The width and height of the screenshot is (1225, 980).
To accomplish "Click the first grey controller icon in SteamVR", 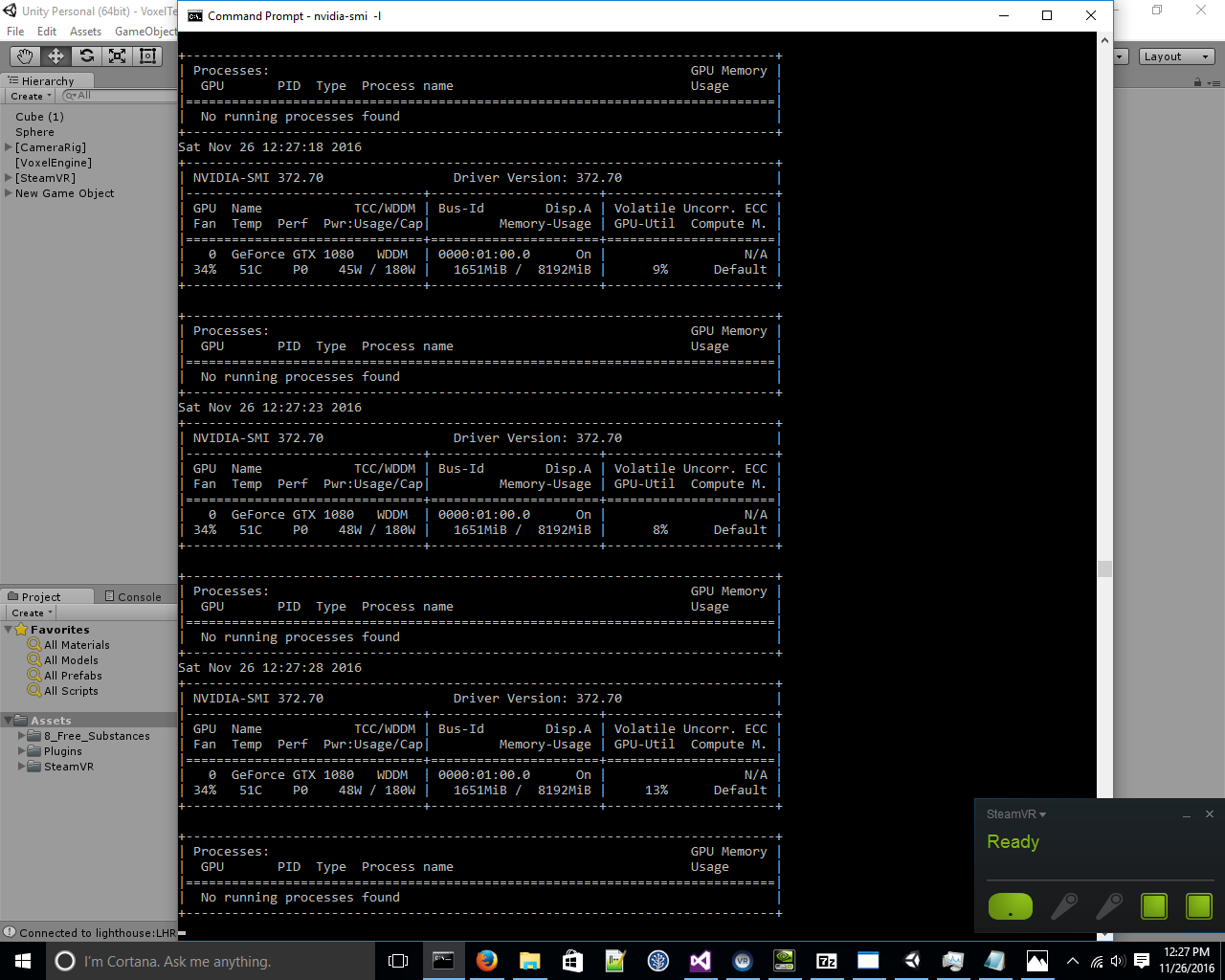I will (1064, 905).
